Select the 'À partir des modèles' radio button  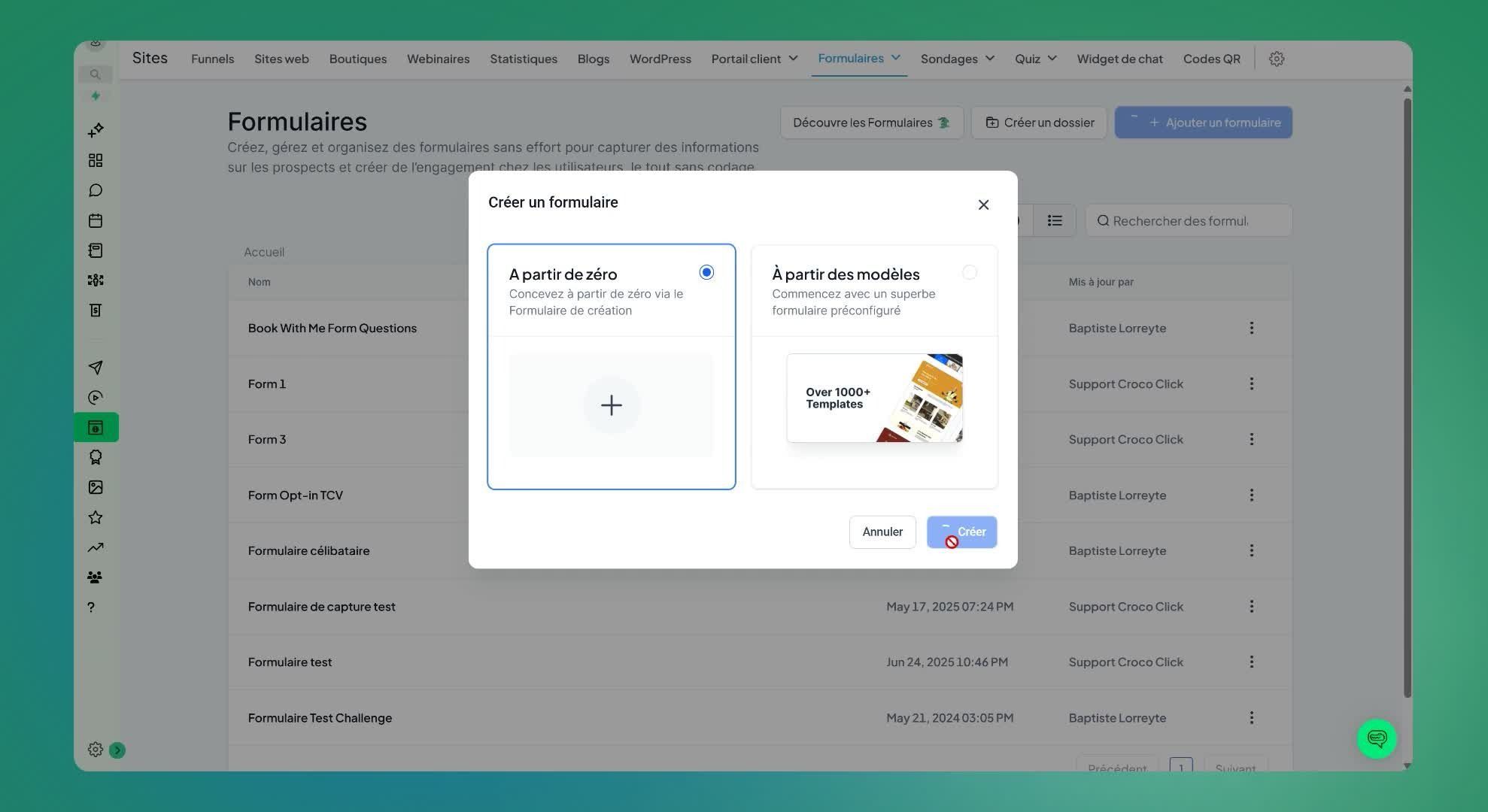969,272
